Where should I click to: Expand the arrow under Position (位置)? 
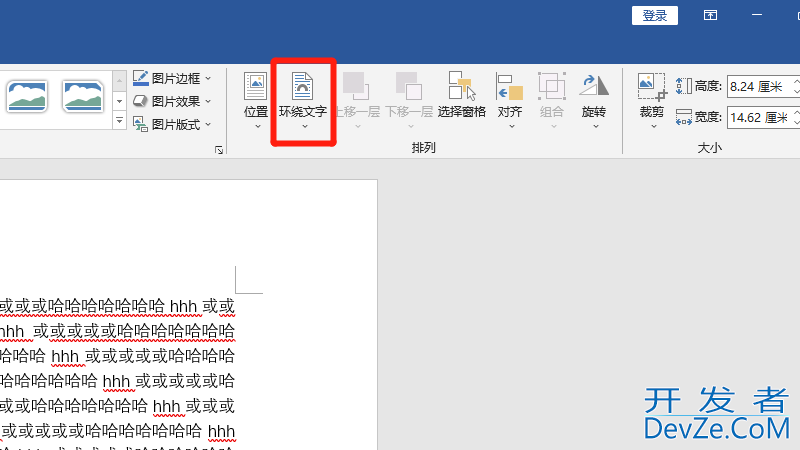(258, 126)
